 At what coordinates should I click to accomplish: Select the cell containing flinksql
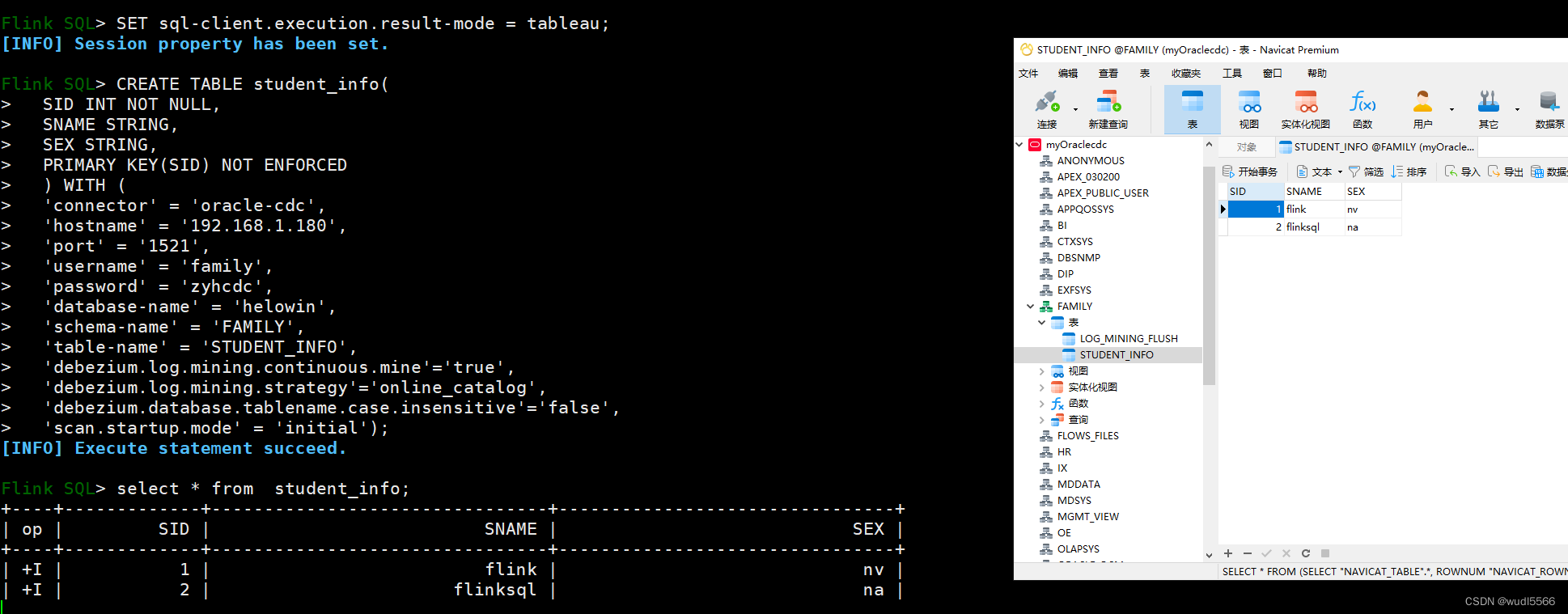(1315, 227)
